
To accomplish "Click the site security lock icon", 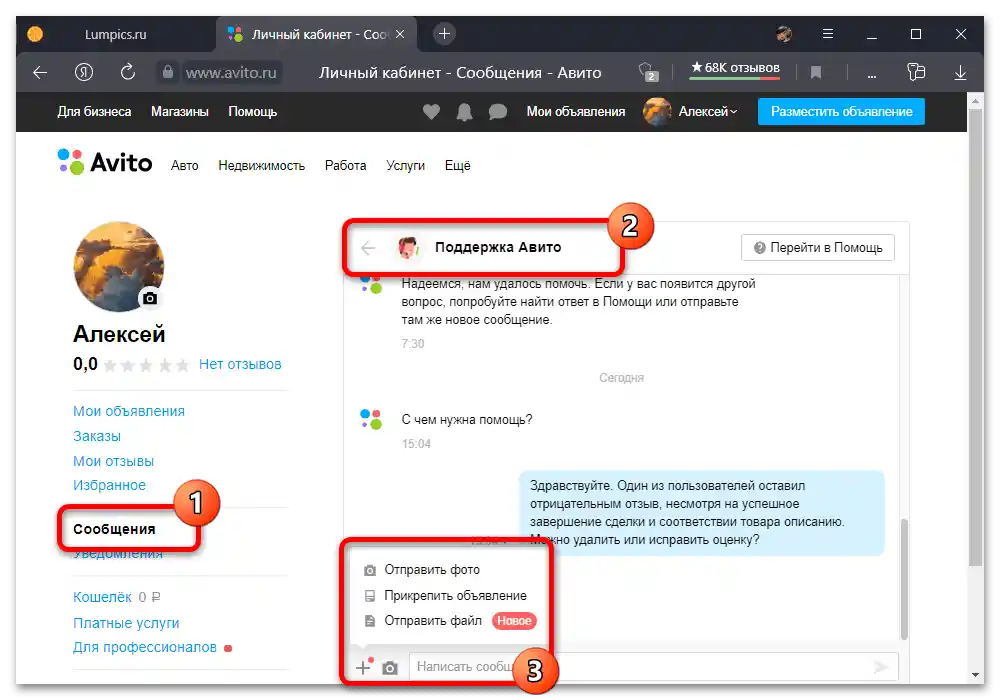I will click(x=167, y=72).
